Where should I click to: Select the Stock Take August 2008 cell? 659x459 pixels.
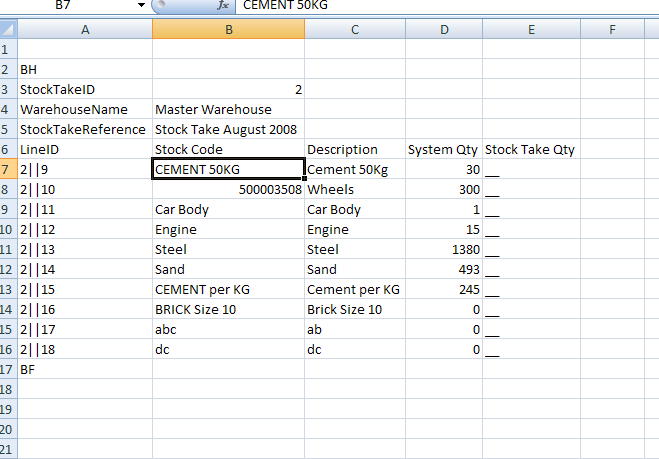click(226, 130)
